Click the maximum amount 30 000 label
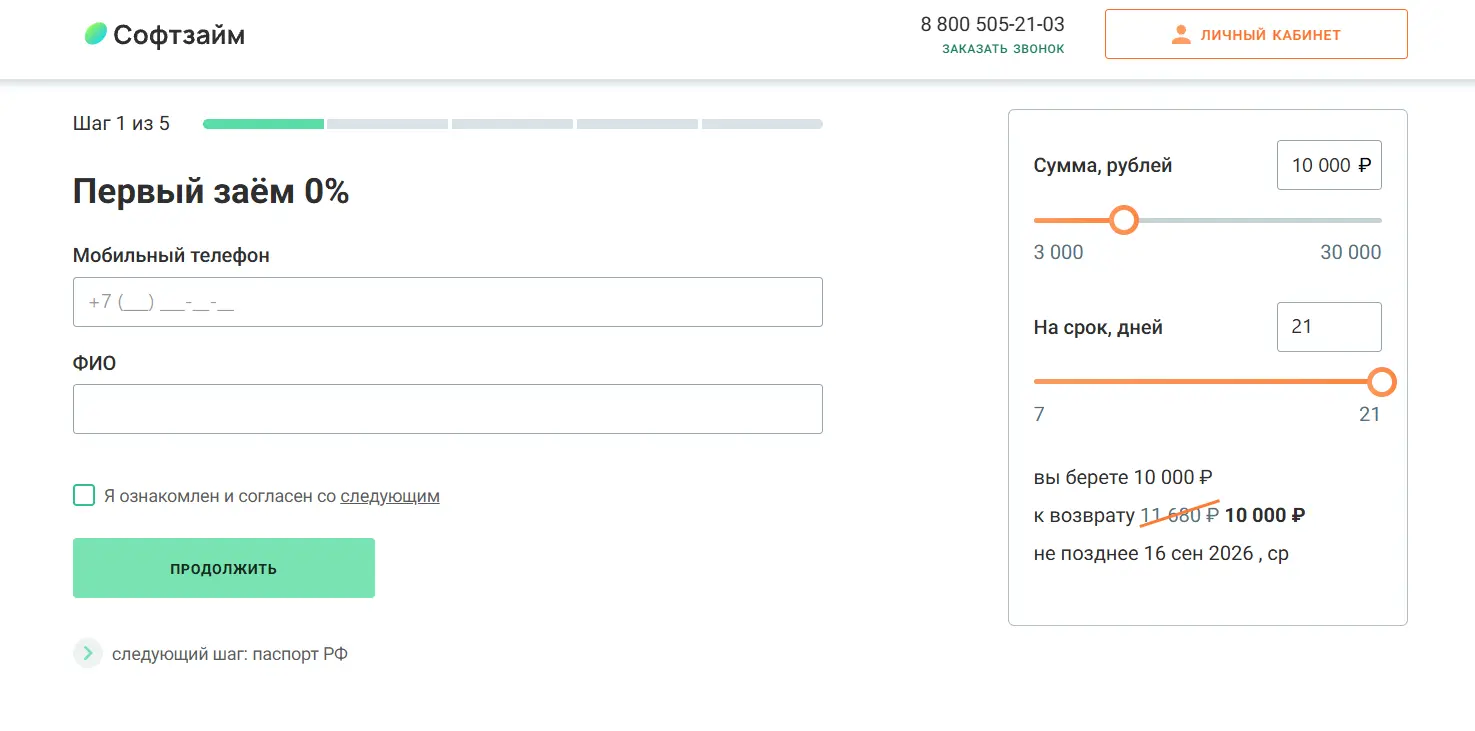The height and width of the screenshot is (731, 1475). [x=1351, y=252]
